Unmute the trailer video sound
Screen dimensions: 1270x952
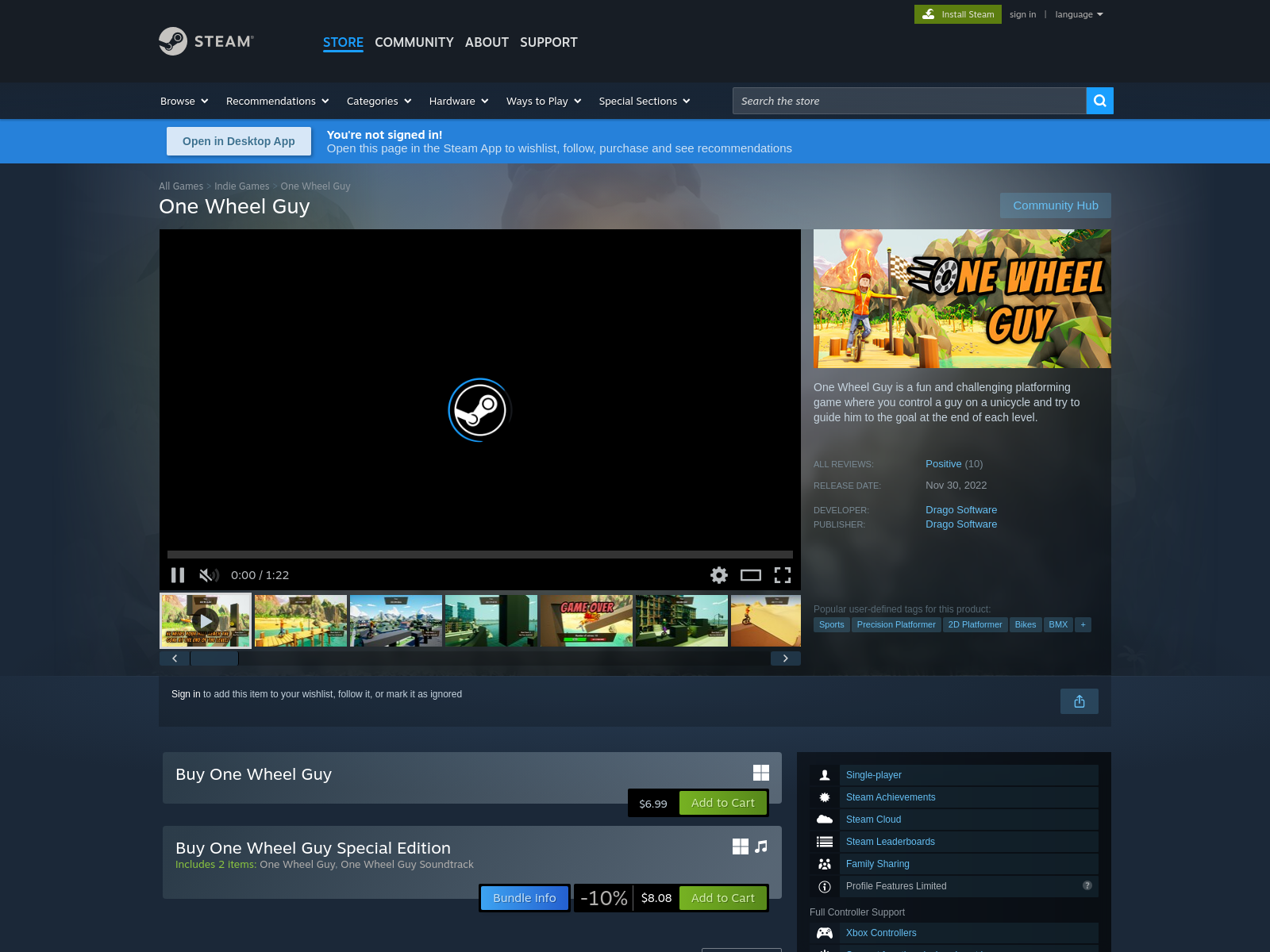tap(209, 575)
